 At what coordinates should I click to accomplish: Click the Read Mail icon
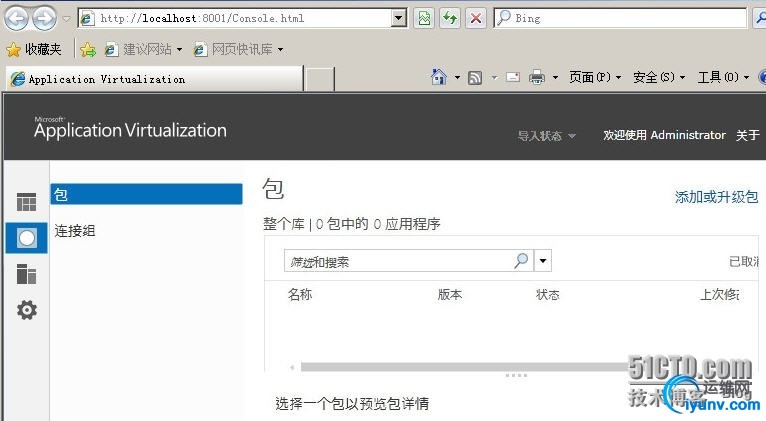tap(512, 77)
